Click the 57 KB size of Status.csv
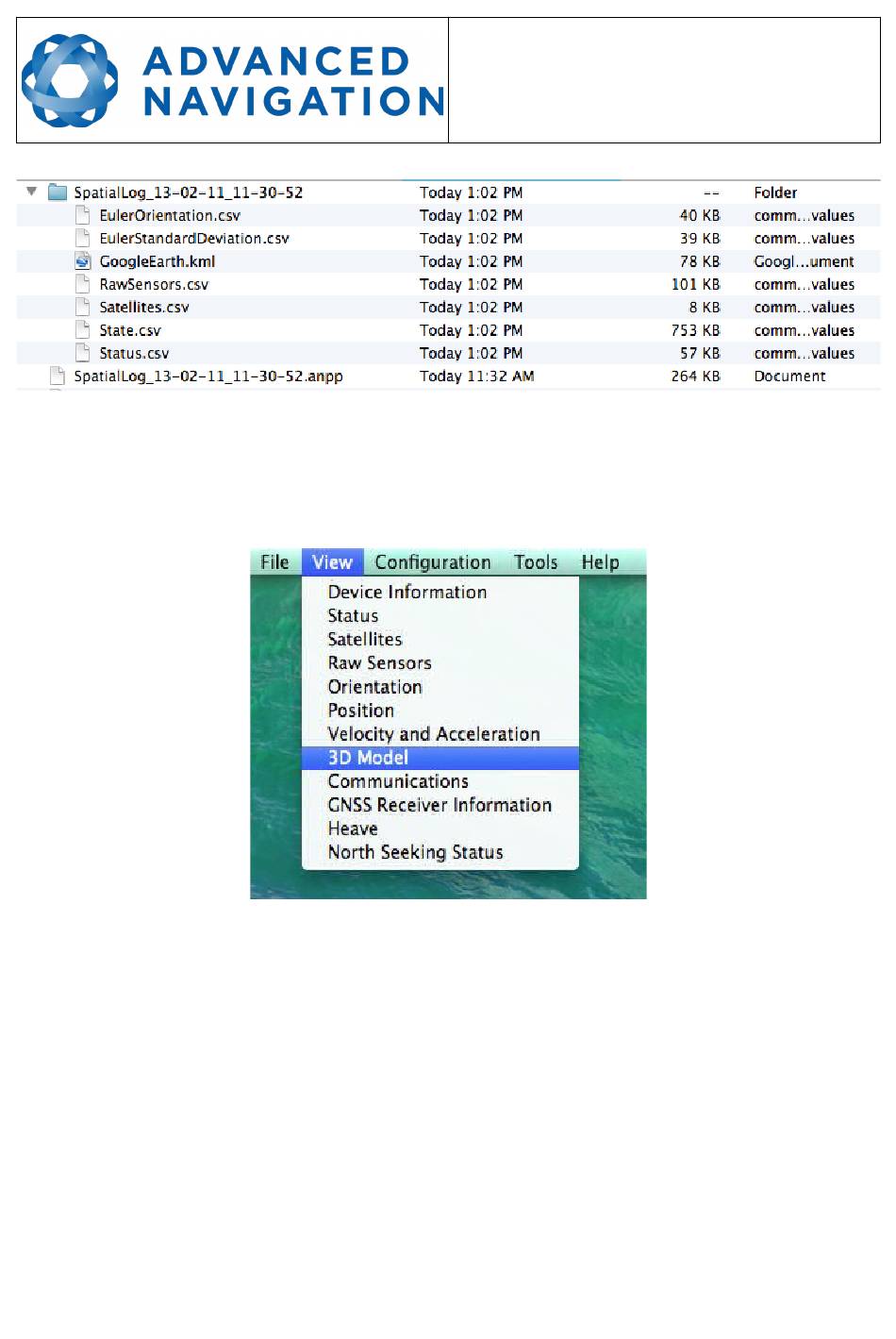896x1339 pixels. coord(700,353)
